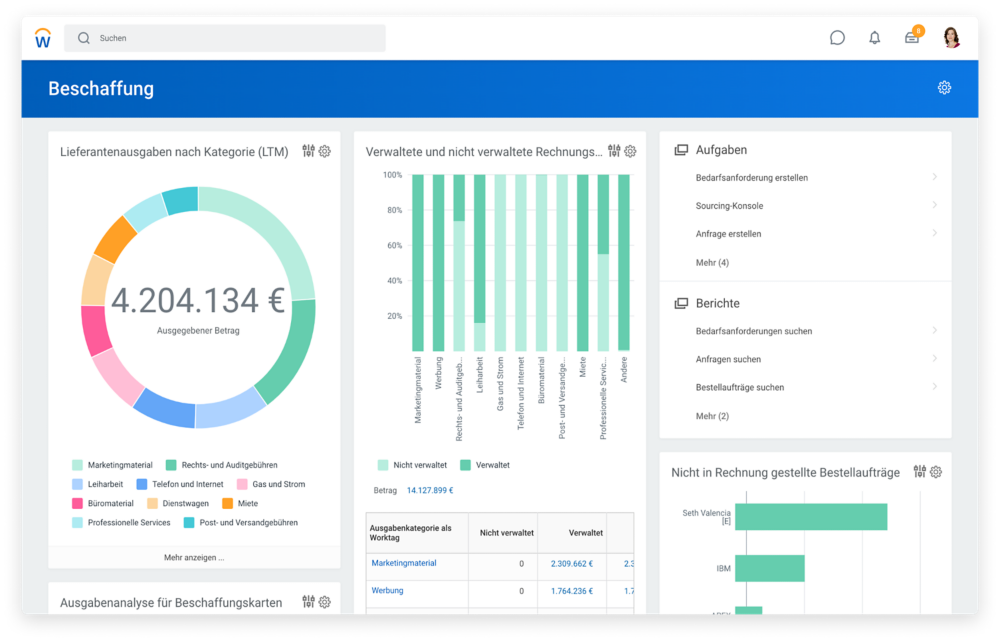Image resolution: width=1000 pixels, height=642 pixels.
Task: Open gear on Lieferantenausgaben nach Kategorie panel
Action: click(325, 152)
